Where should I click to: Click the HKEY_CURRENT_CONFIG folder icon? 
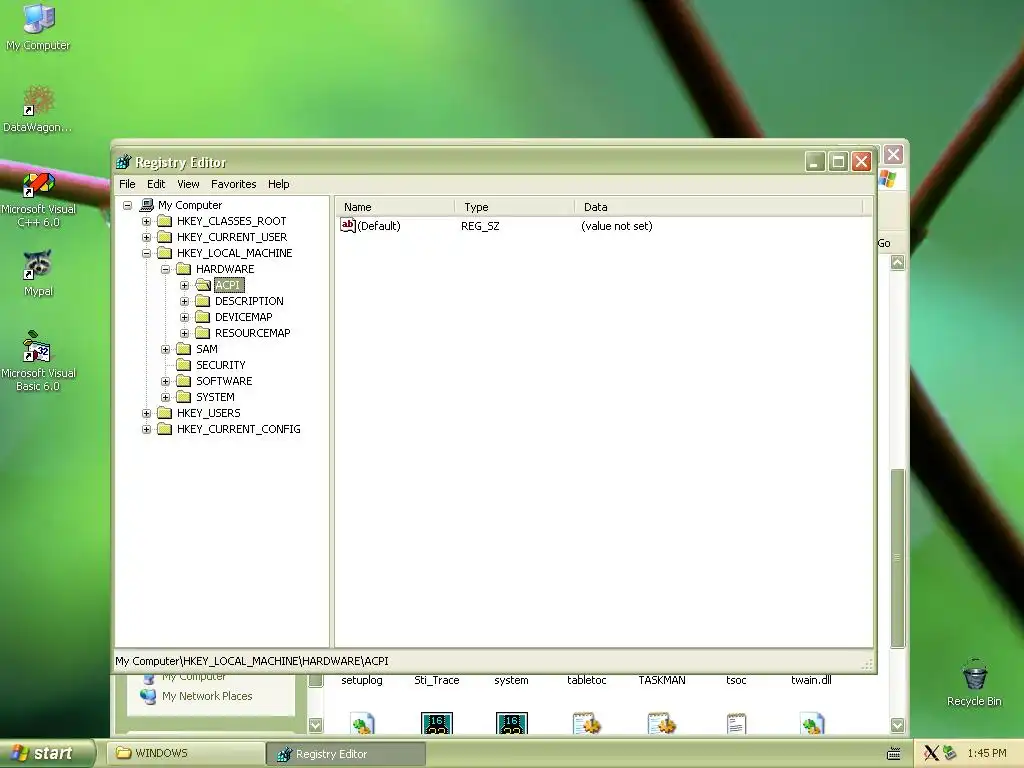tap(165, 429)
